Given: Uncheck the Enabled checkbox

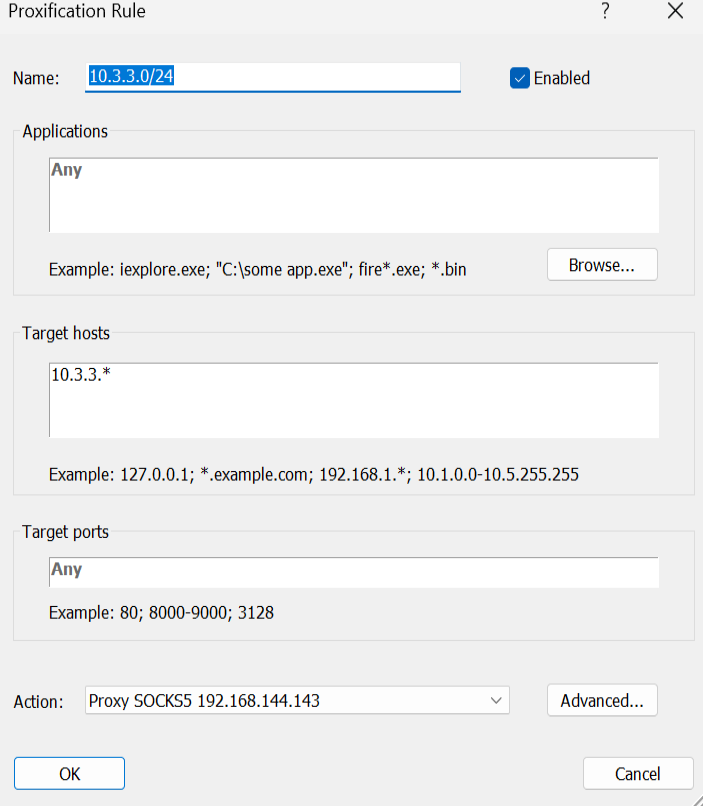Looking at the screenshot, I should click(x=519, y=78).
